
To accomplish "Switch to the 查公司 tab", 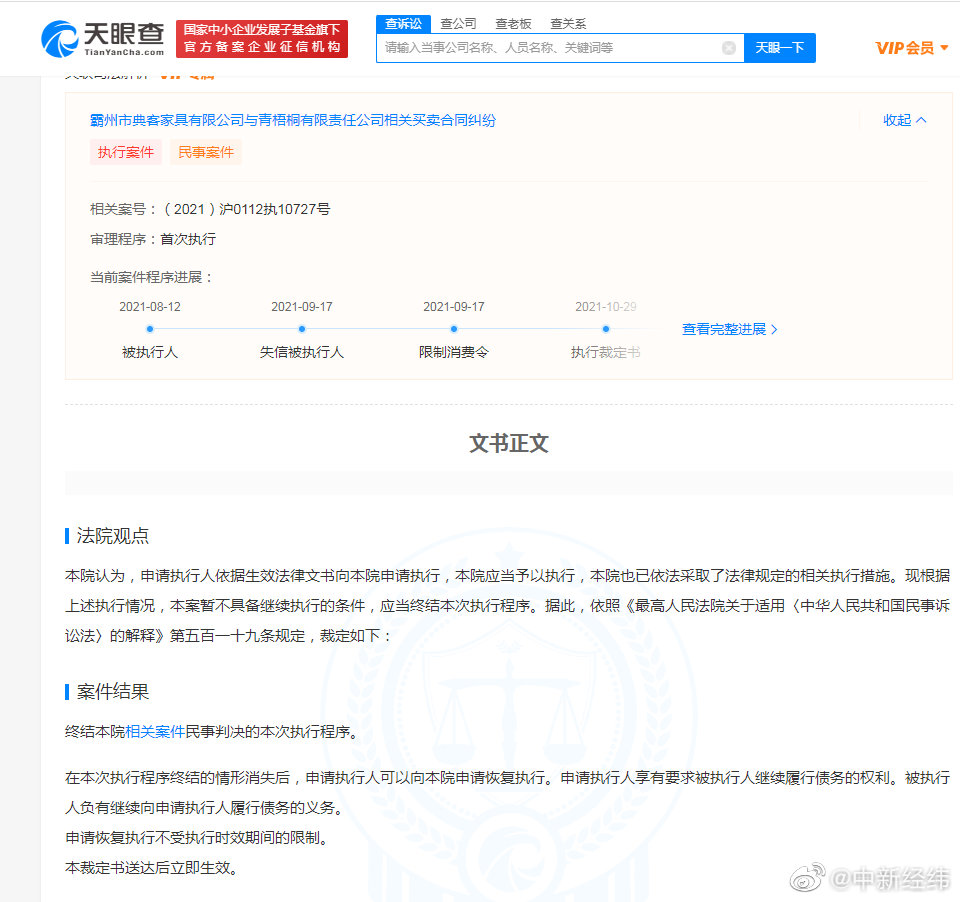I will 458,23.
